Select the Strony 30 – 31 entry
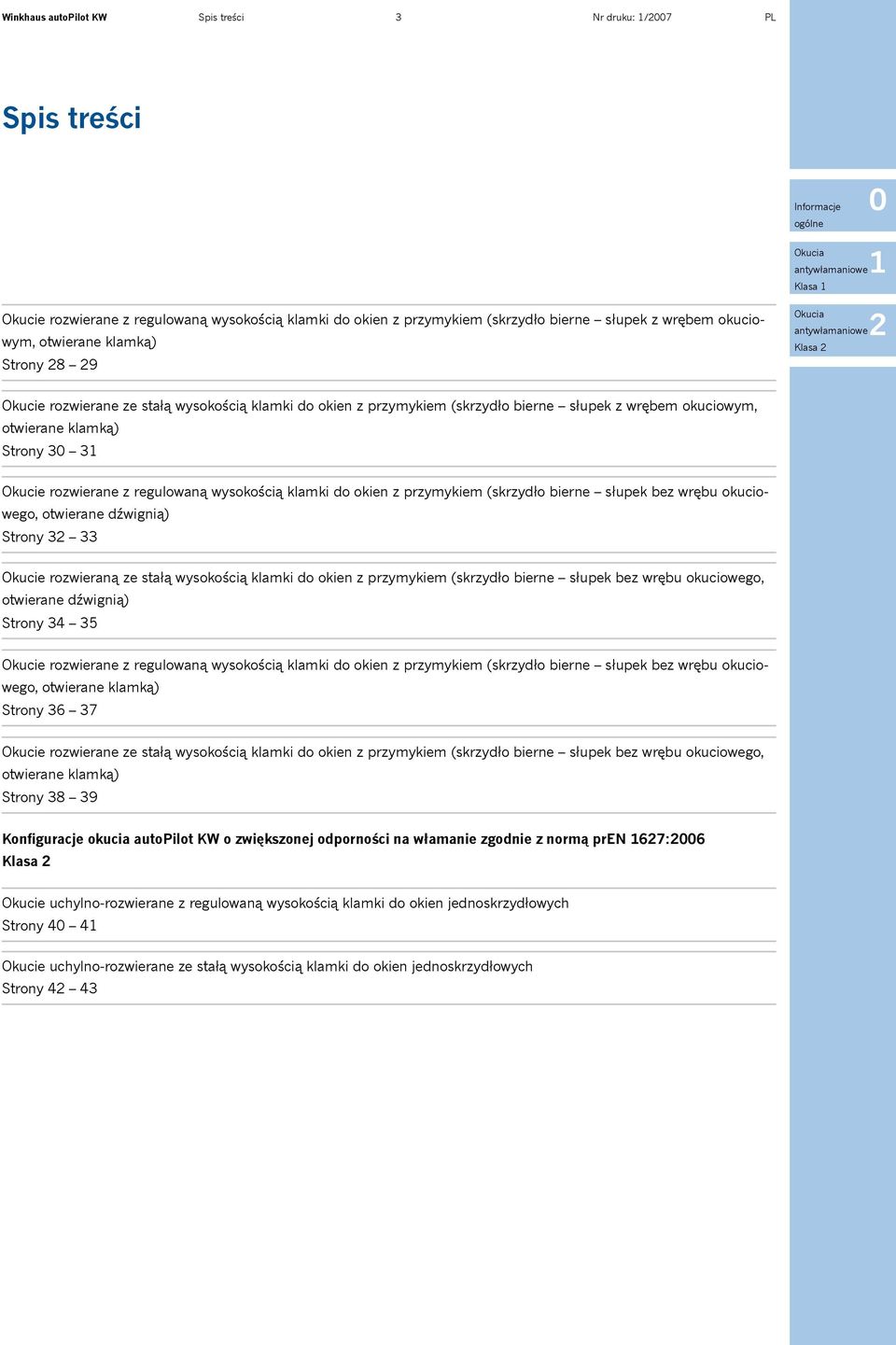Screen dimensions: 896x1345 click(x=49, y=451)
